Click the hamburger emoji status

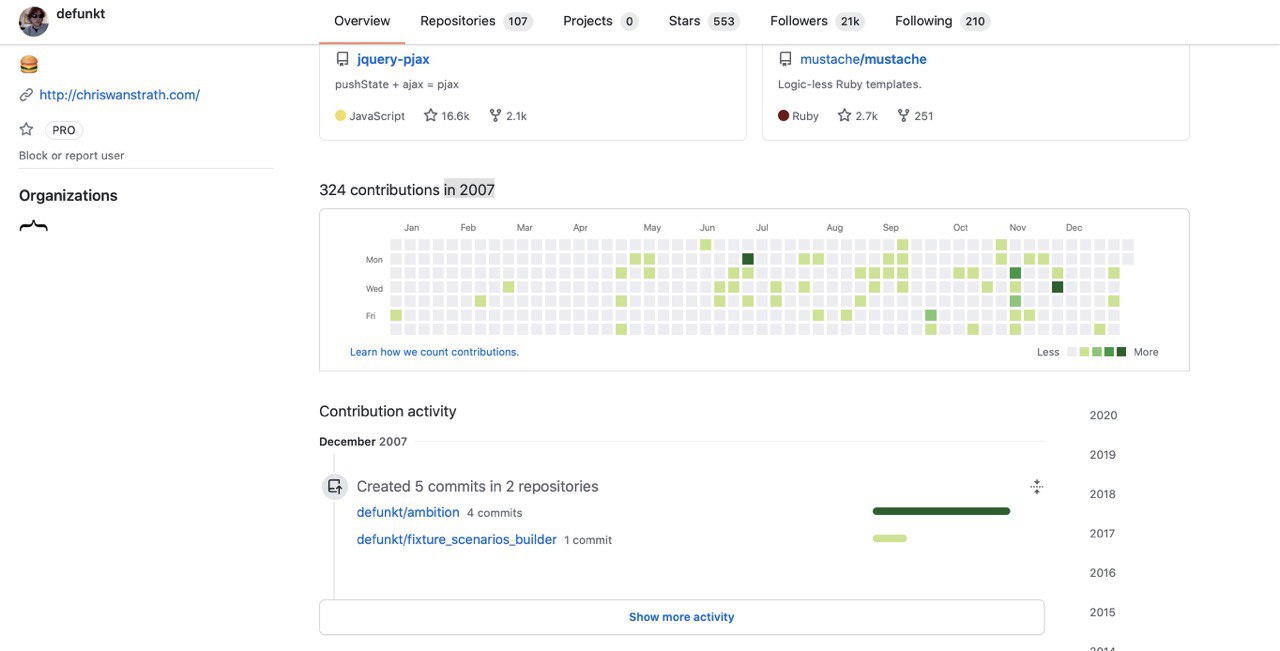click(x=28, y=65)
